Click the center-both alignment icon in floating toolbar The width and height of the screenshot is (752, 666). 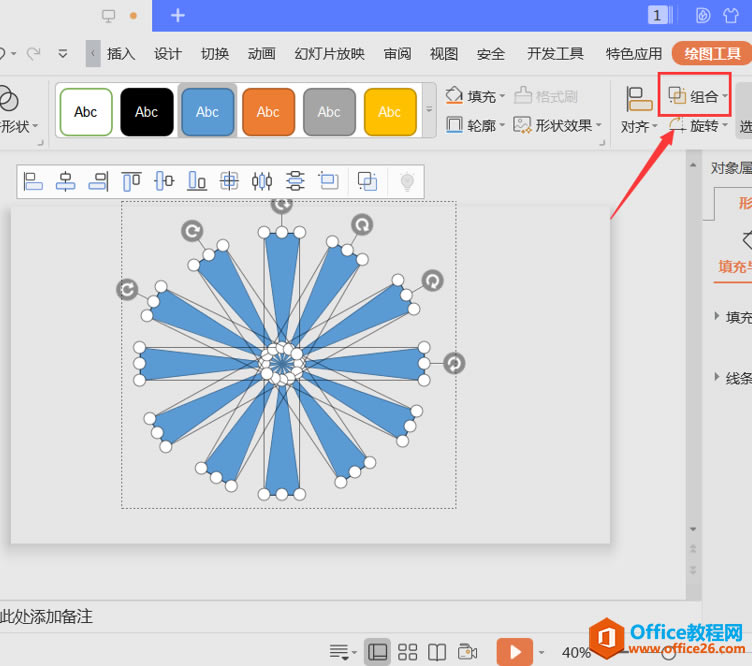point(229,181)
